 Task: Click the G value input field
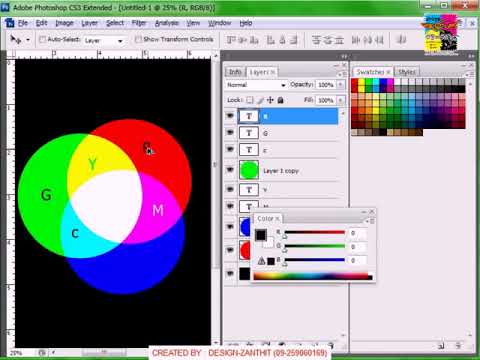tap(358, 246)
